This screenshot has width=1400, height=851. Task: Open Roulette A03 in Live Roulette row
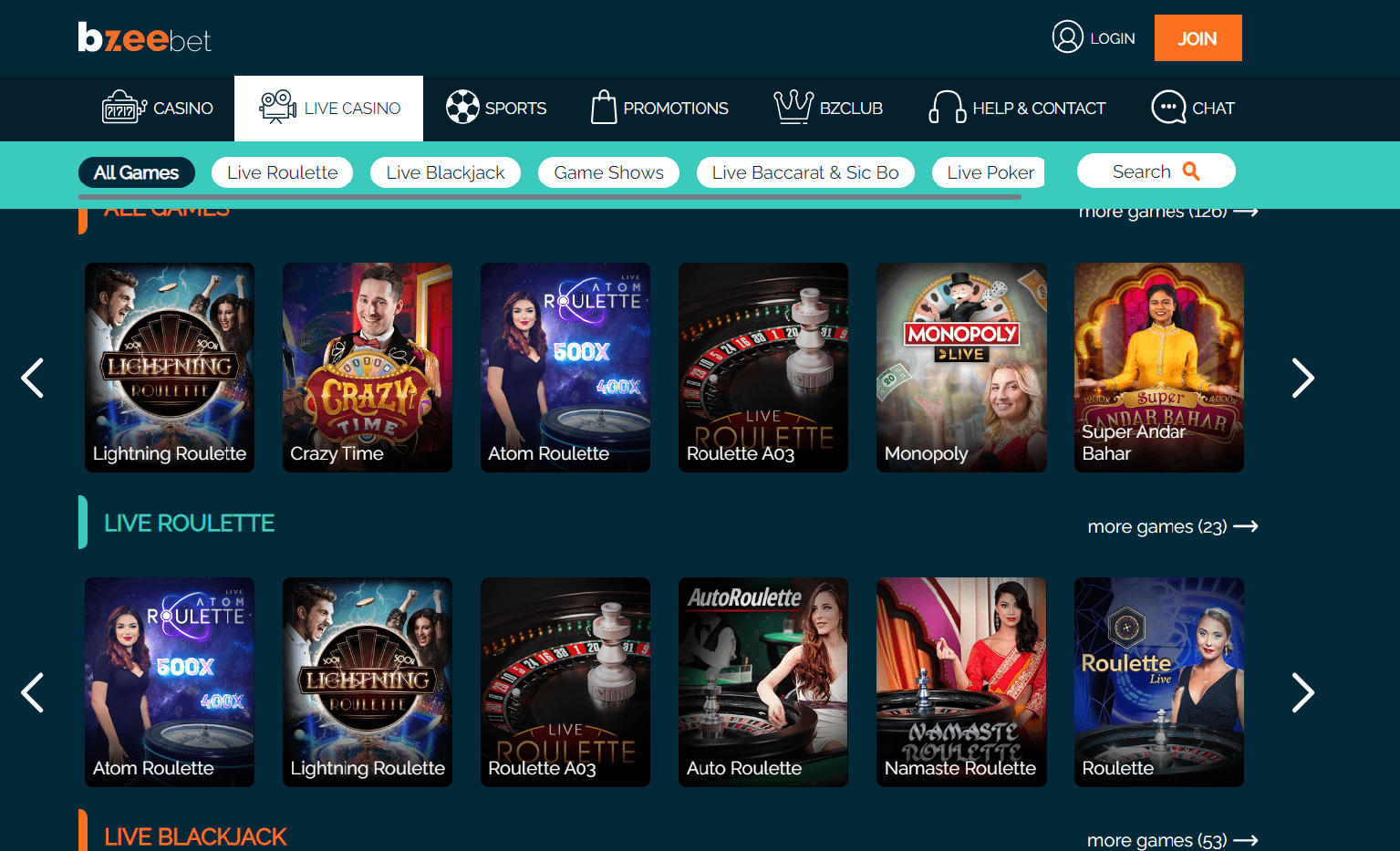pos(565,682)
